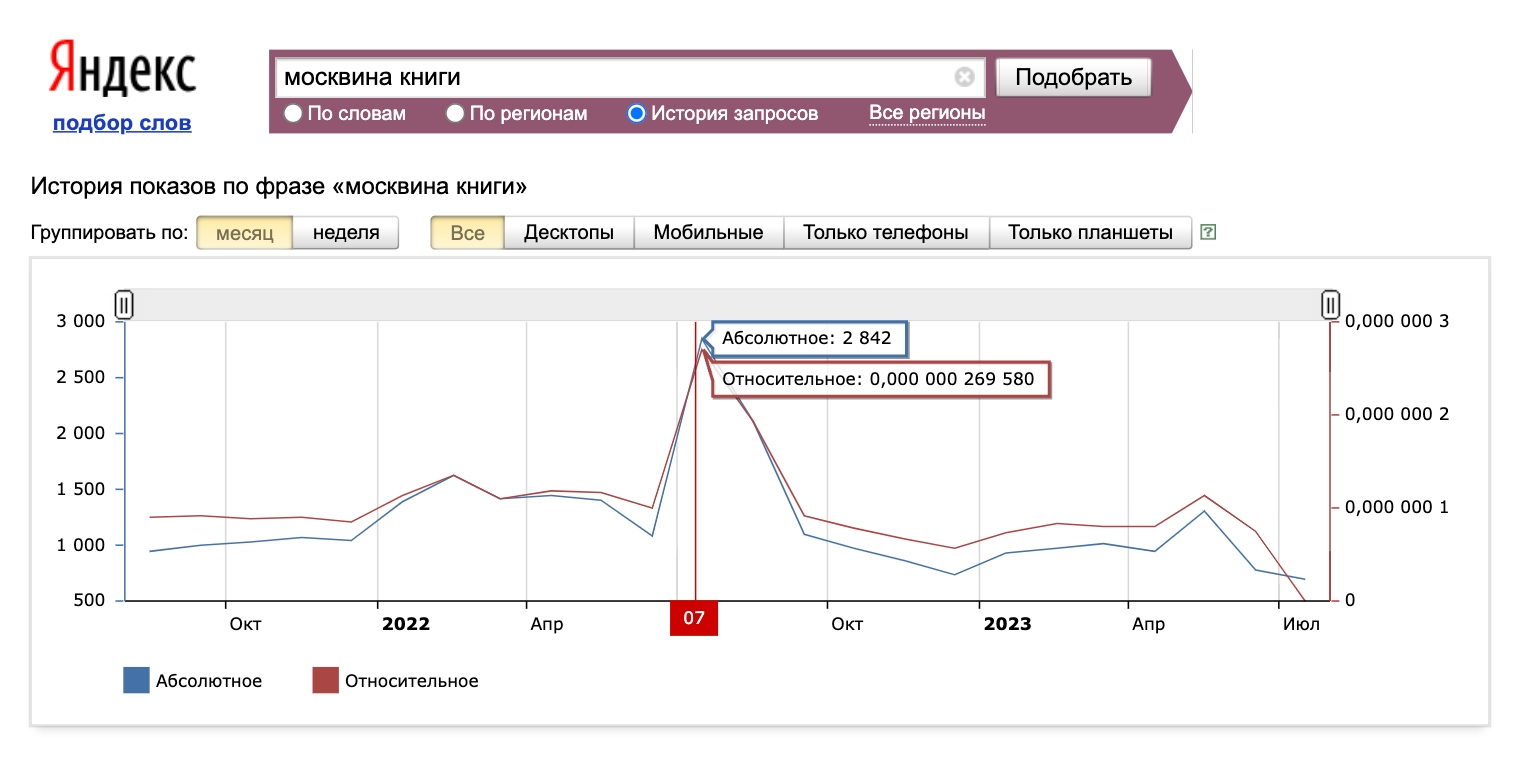
Task: Click the '0,000 000 3' right axis value
Action: 1397,321
